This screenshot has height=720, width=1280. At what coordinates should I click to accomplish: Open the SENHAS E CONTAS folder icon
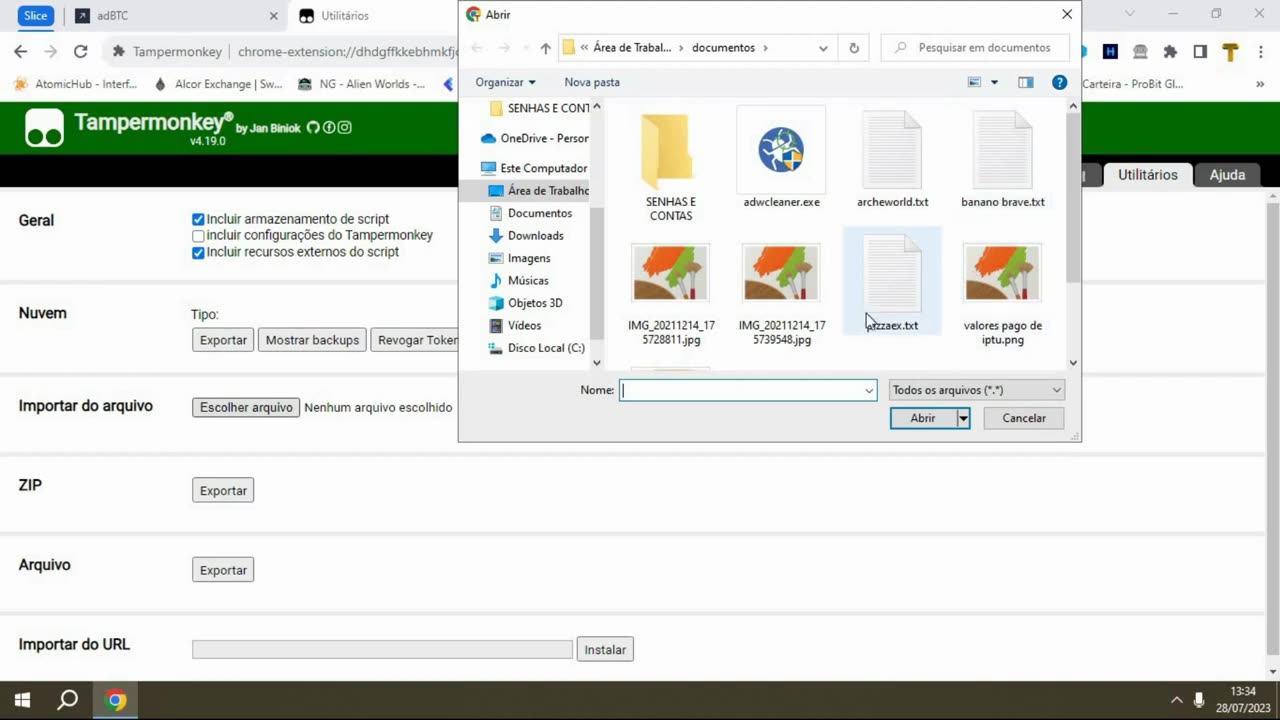click(x=667, y=151)
